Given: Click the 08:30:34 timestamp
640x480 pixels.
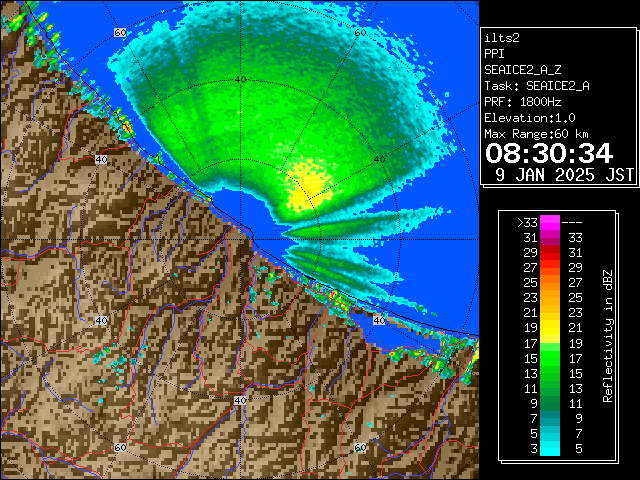Looking at the screenshot, I should (549, 153).
